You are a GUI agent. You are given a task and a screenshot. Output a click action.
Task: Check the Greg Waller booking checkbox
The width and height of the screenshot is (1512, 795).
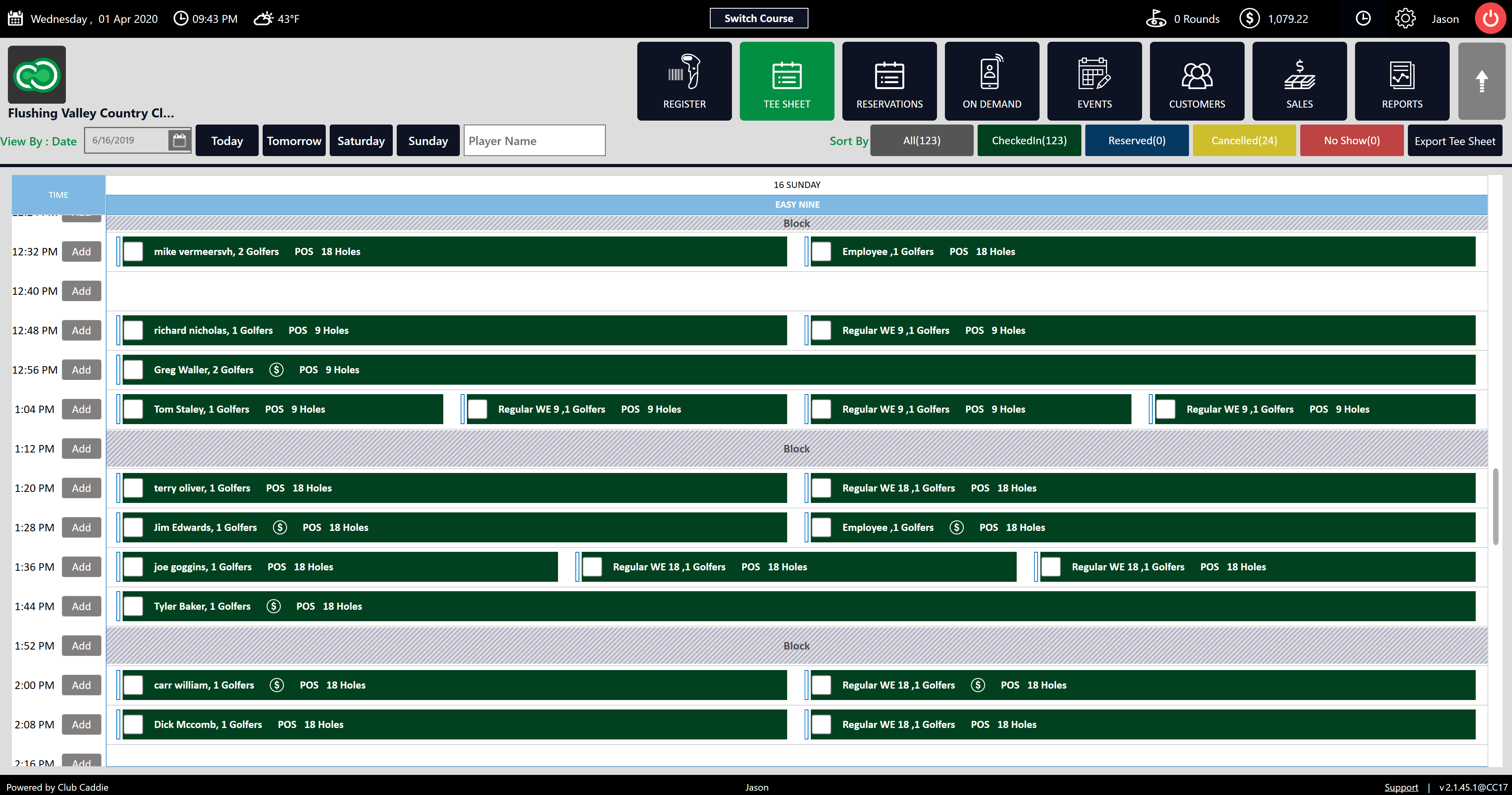133,370
